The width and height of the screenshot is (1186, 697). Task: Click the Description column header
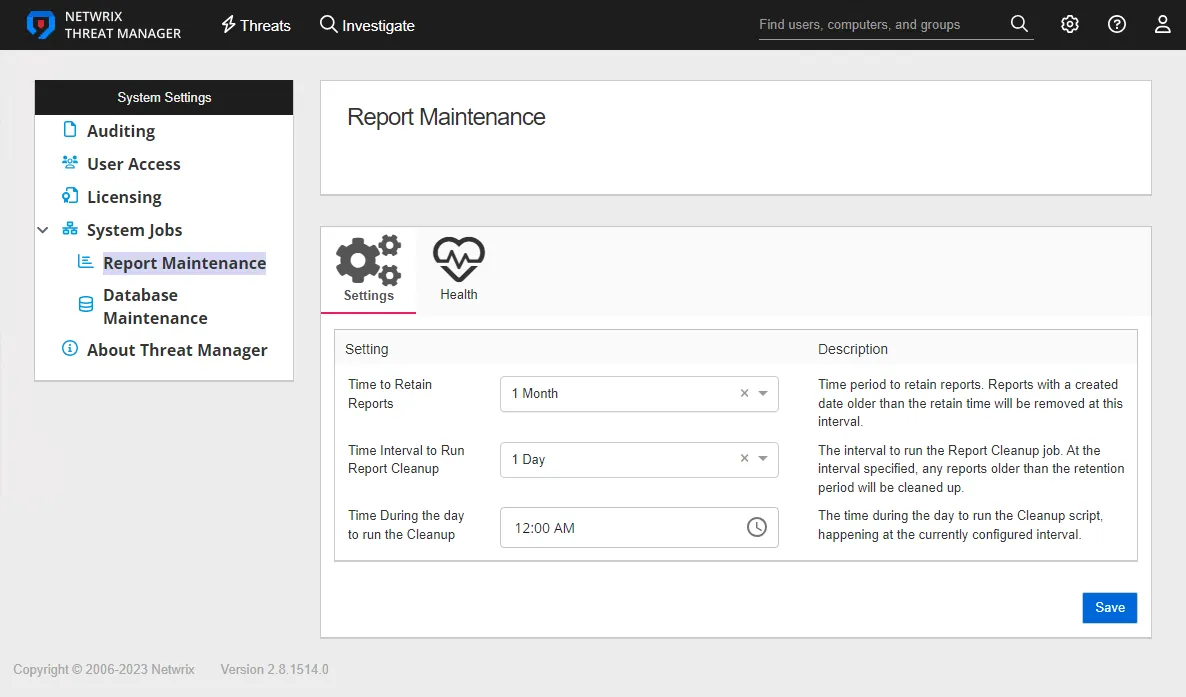pyautogui.click(x=852, y=349)
